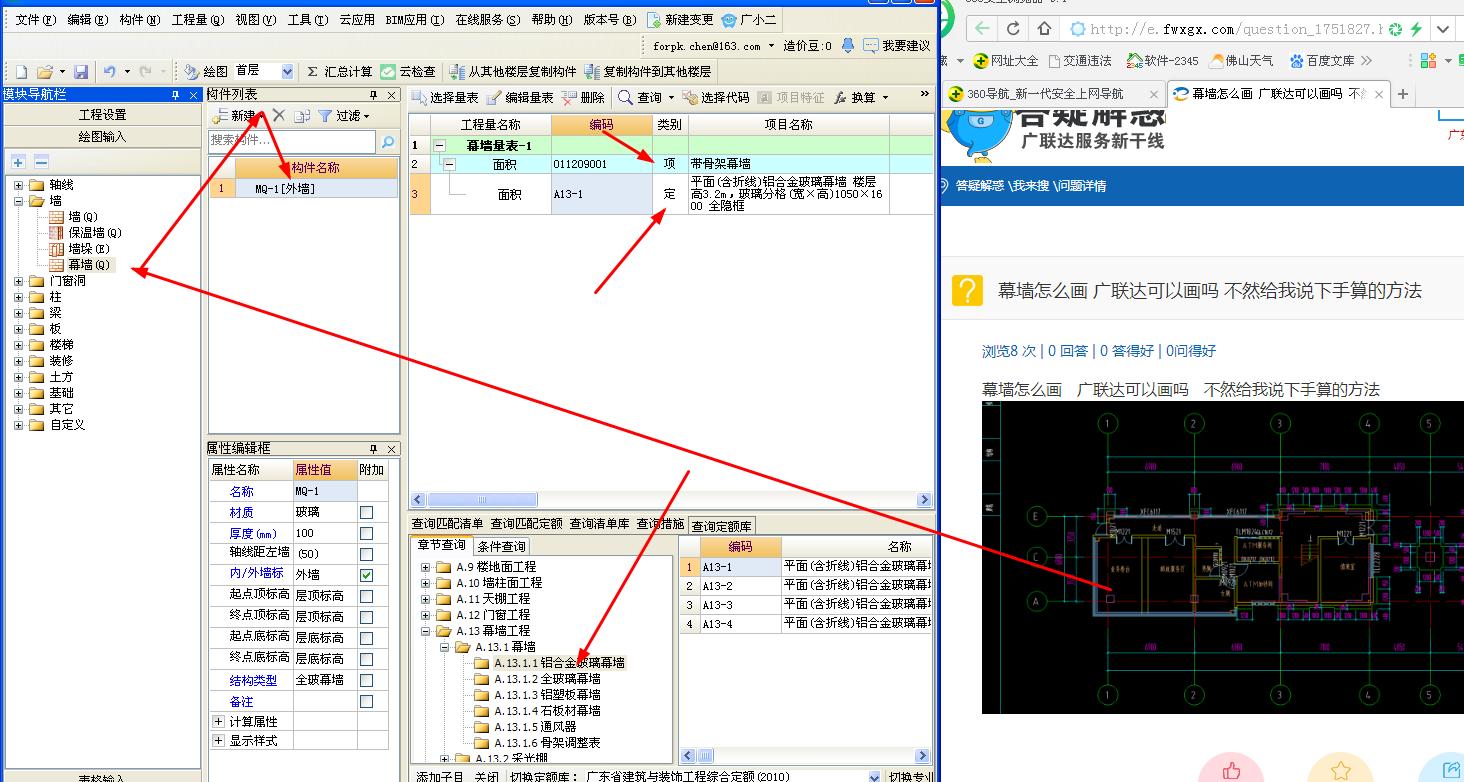Toggle 起点底标高 attachment checkbox

[367, 637]
